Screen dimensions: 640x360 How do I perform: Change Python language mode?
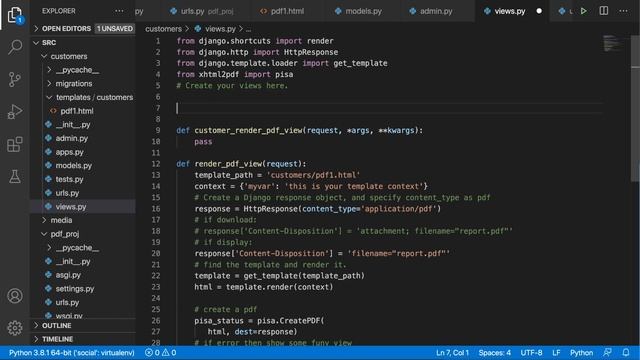pos(581,353)
